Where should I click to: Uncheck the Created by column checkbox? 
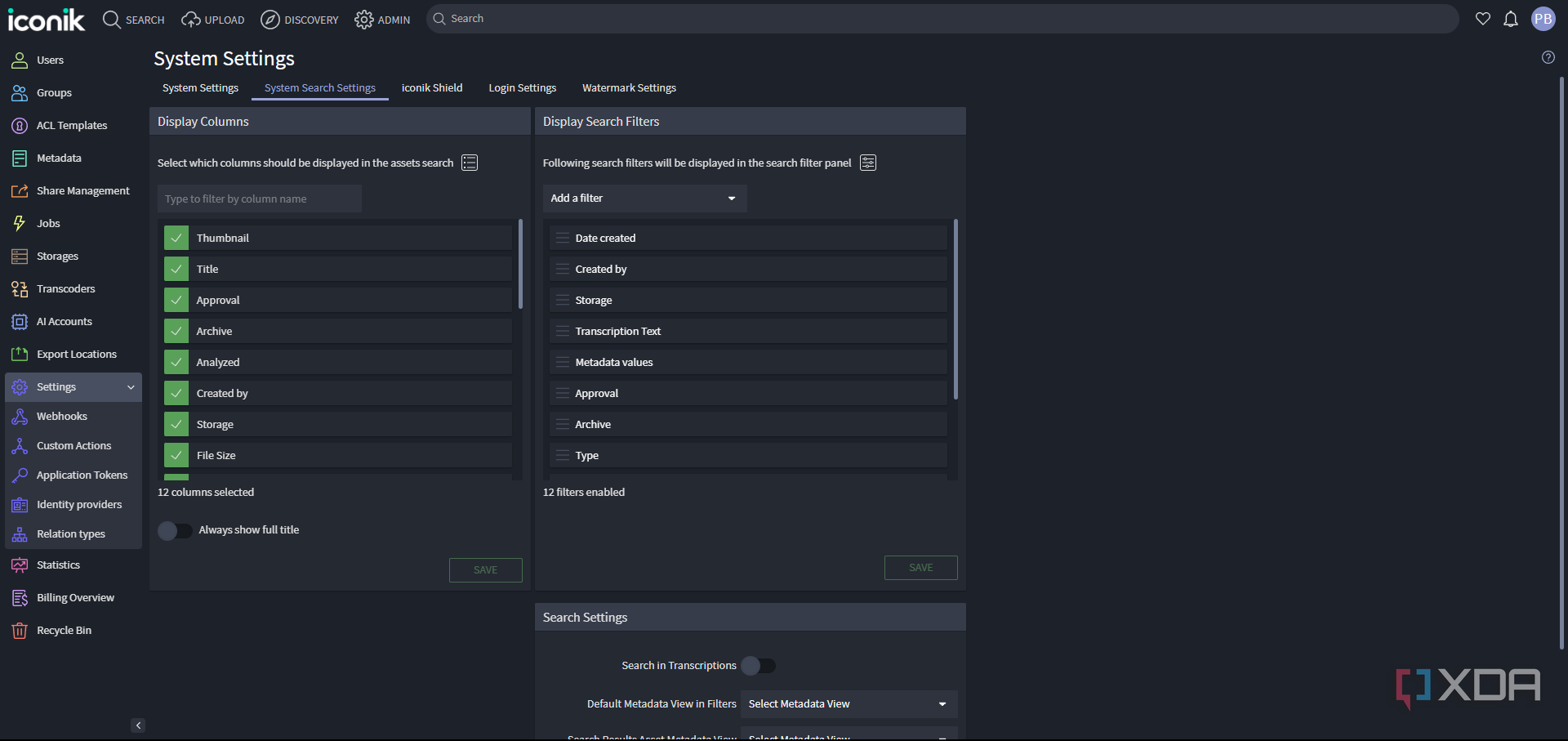coord(176,393)
